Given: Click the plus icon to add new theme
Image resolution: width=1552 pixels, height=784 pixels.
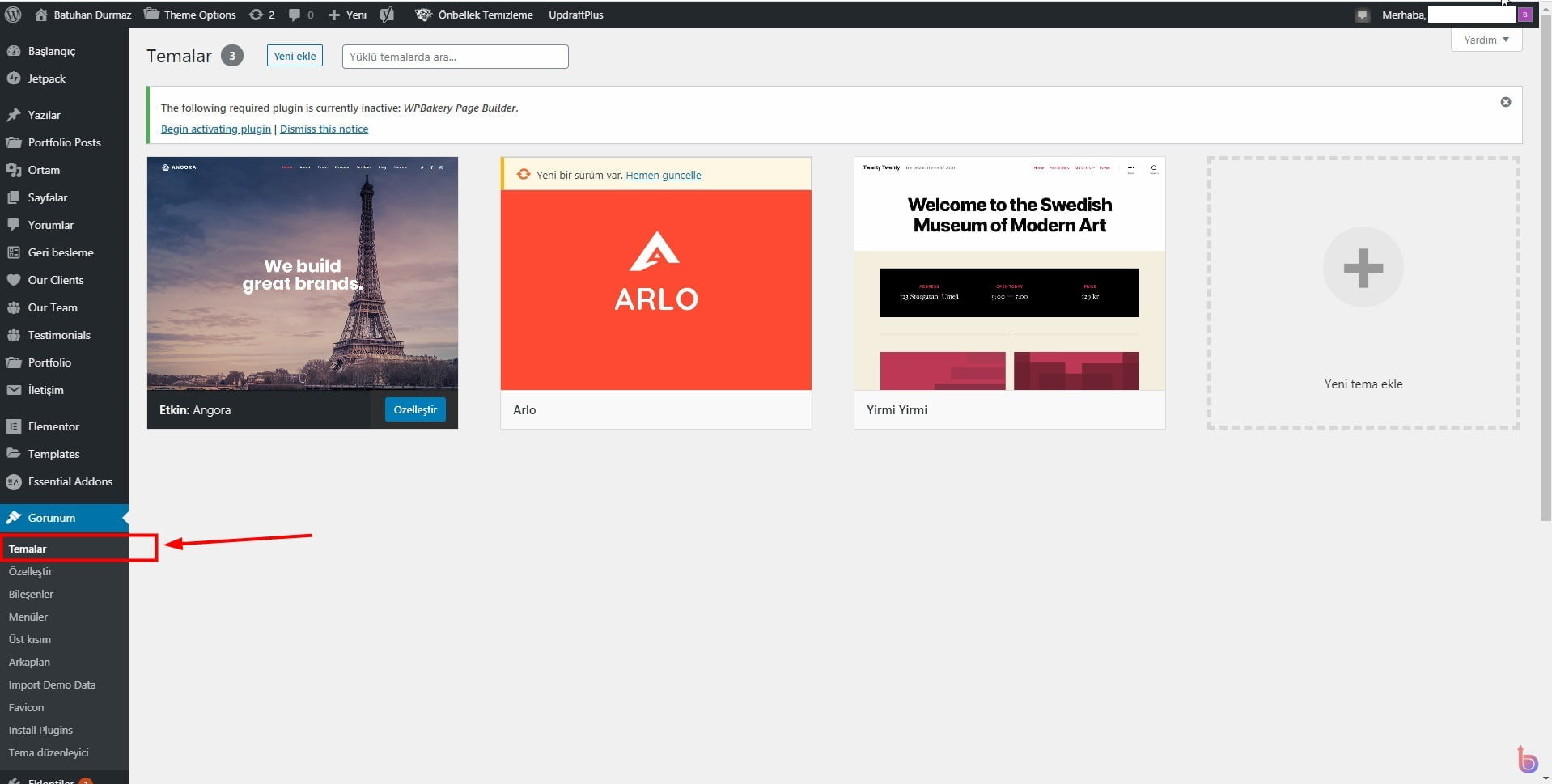Looking at the screenshot, I should 1363,268.
